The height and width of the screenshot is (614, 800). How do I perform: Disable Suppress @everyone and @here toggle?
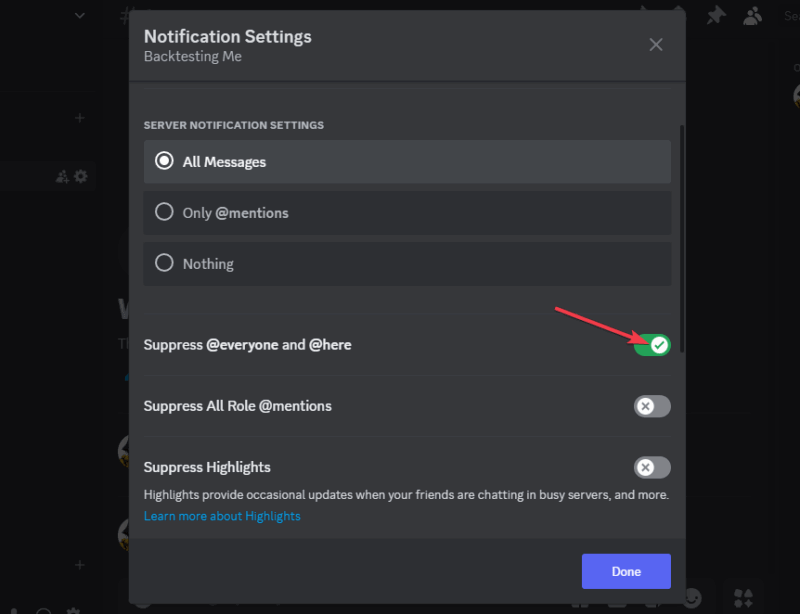pos(652,345)
